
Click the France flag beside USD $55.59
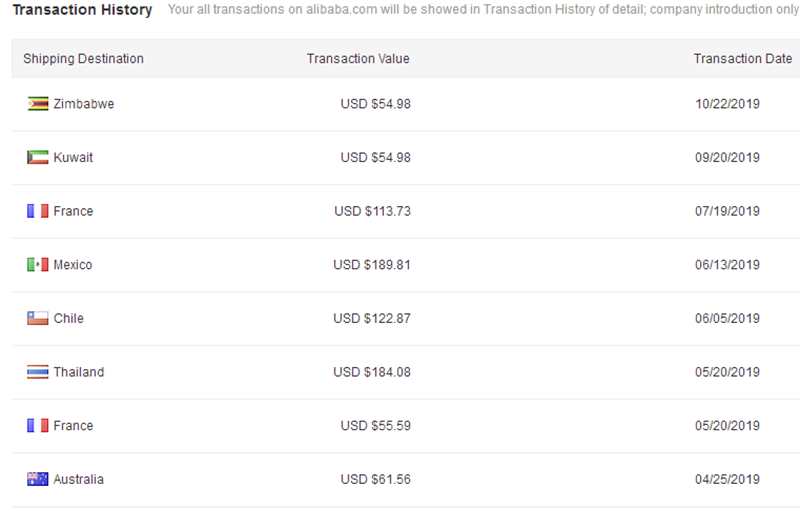tap(37, 426)
